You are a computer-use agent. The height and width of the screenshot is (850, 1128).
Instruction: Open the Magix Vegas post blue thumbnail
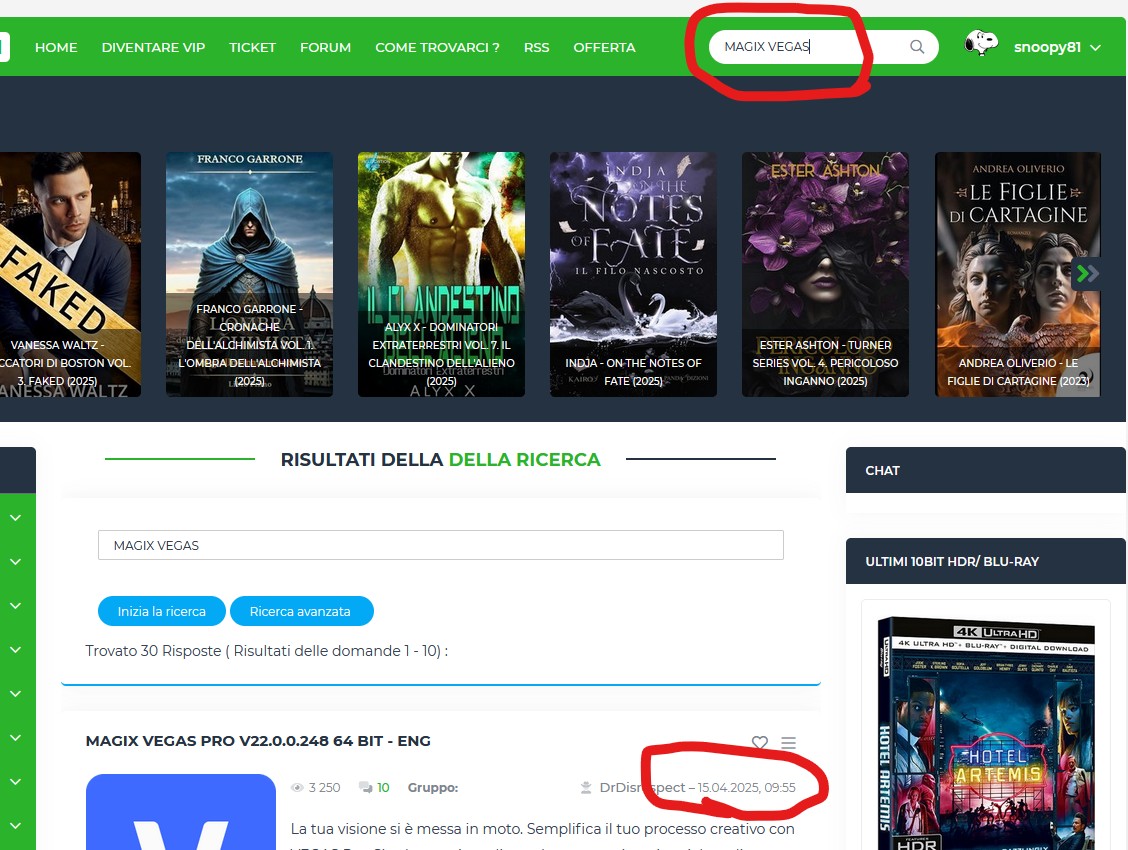pyautogui.click(x=181, y=812)
